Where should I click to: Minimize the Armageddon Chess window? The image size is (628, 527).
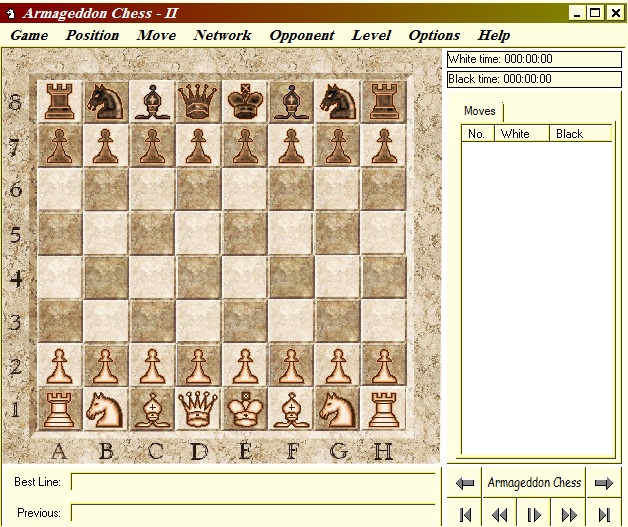coord(577,13)
